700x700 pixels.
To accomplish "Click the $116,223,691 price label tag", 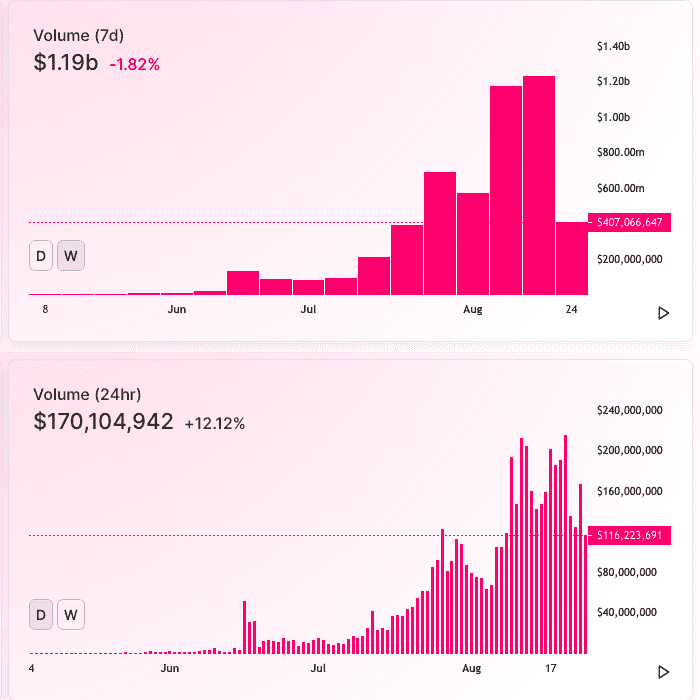I will point(629,535).
